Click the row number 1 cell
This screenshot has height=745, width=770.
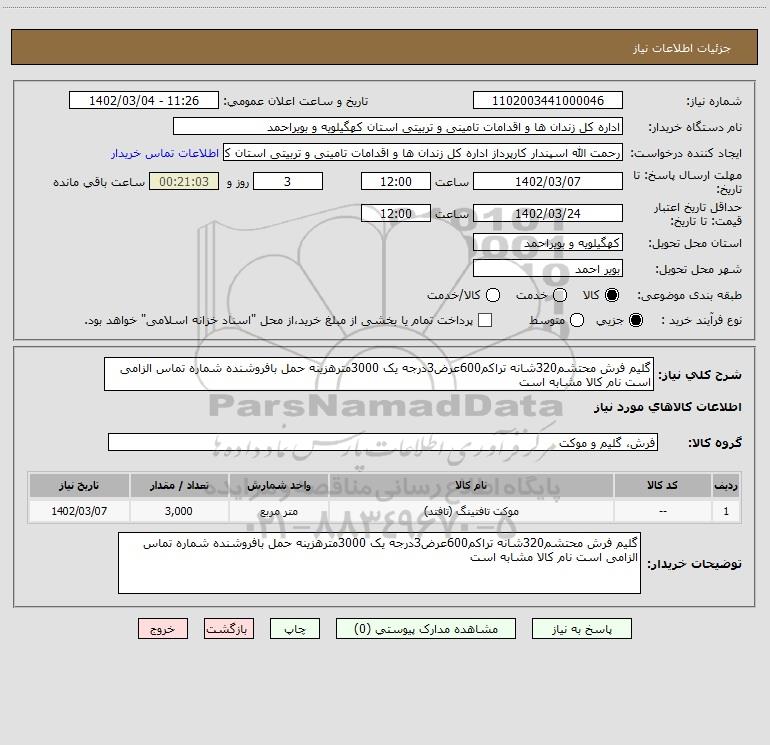click(726, 511)
